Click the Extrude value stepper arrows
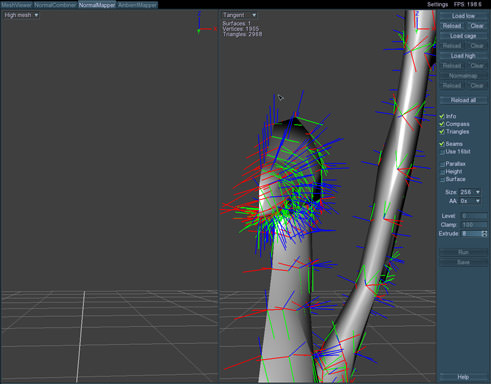The width and height of the screenshot is (491, 384). [484, 234]
